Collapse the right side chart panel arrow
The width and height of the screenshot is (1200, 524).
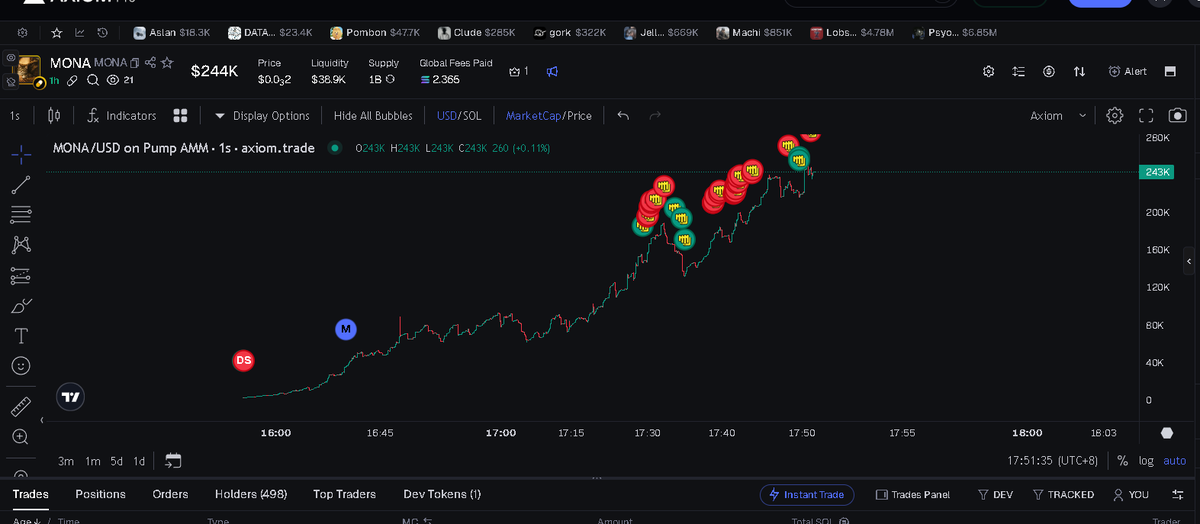tap(1189, 261)
